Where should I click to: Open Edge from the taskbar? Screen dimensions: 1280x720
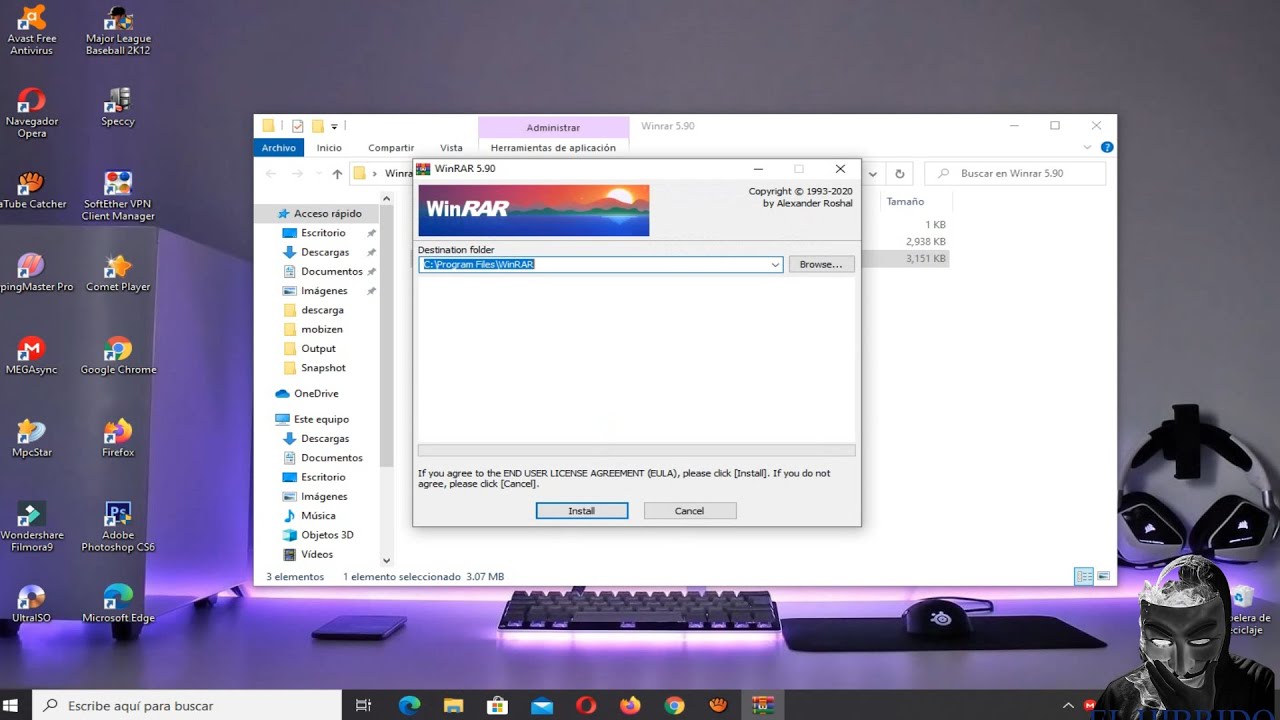click(x=409, y=705)
